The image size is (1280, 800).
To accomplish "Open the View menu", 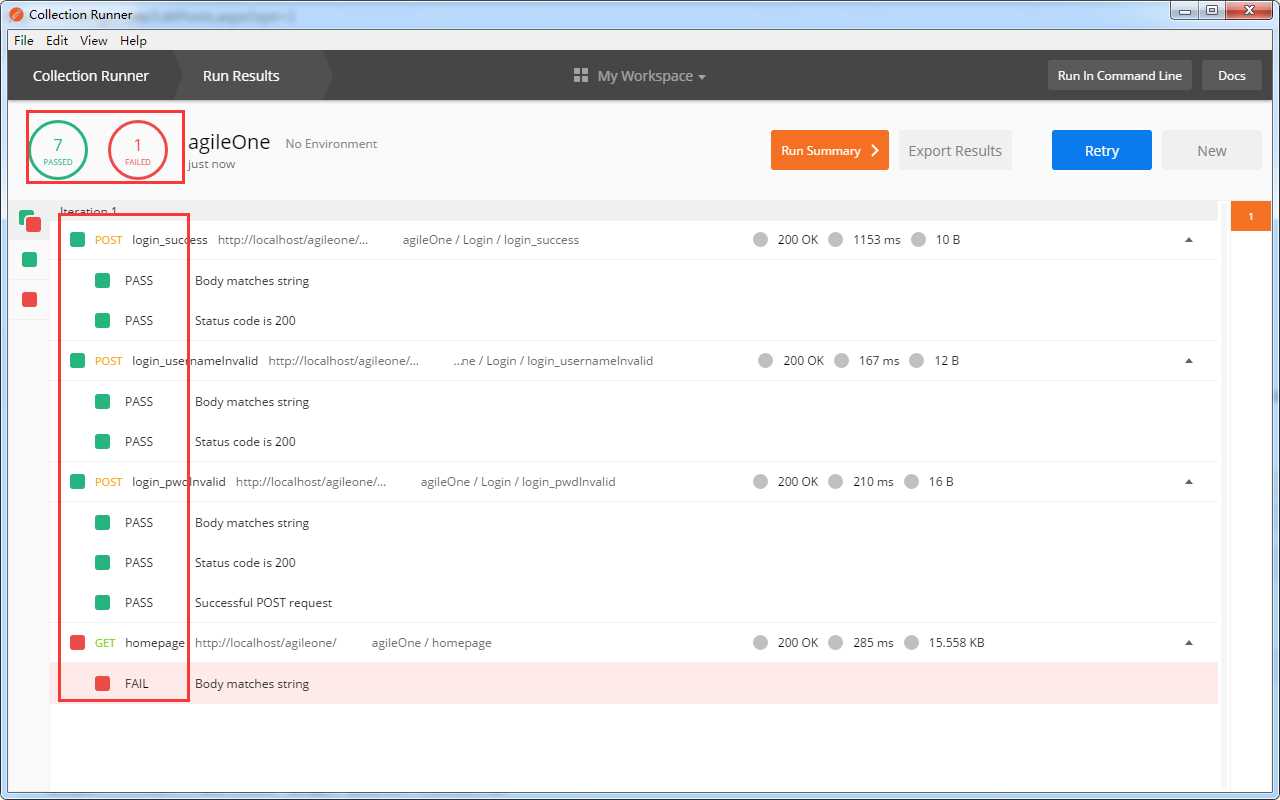I will click(x=93, y=41).
